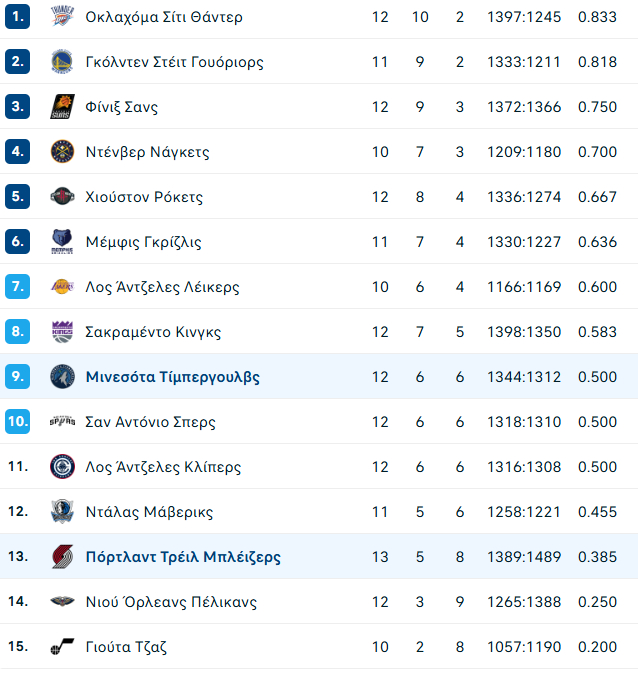Open the Portland Trail Blazers logo
The width and height of the screenshot is (638, 674).
point(62,557)
